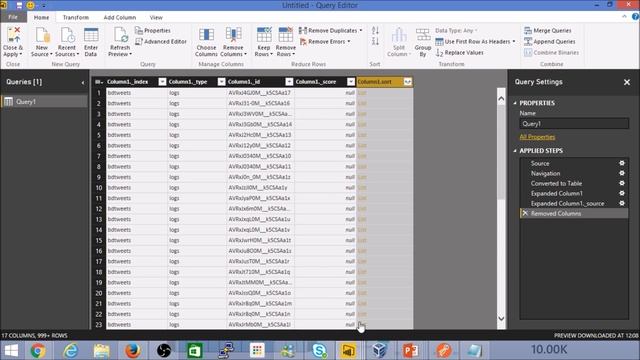Click Use First Row As Headers

click(475, 42)
